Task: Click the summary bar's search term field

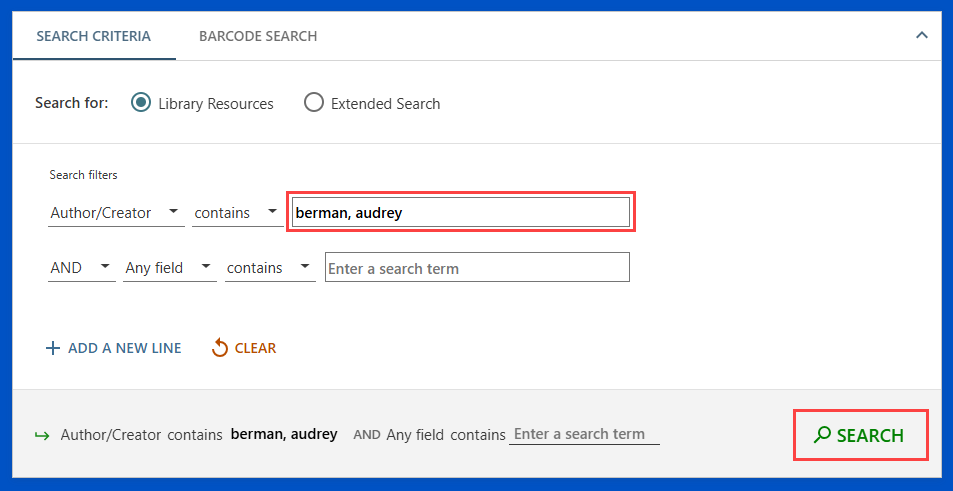Action: click(x=584, y=435)
